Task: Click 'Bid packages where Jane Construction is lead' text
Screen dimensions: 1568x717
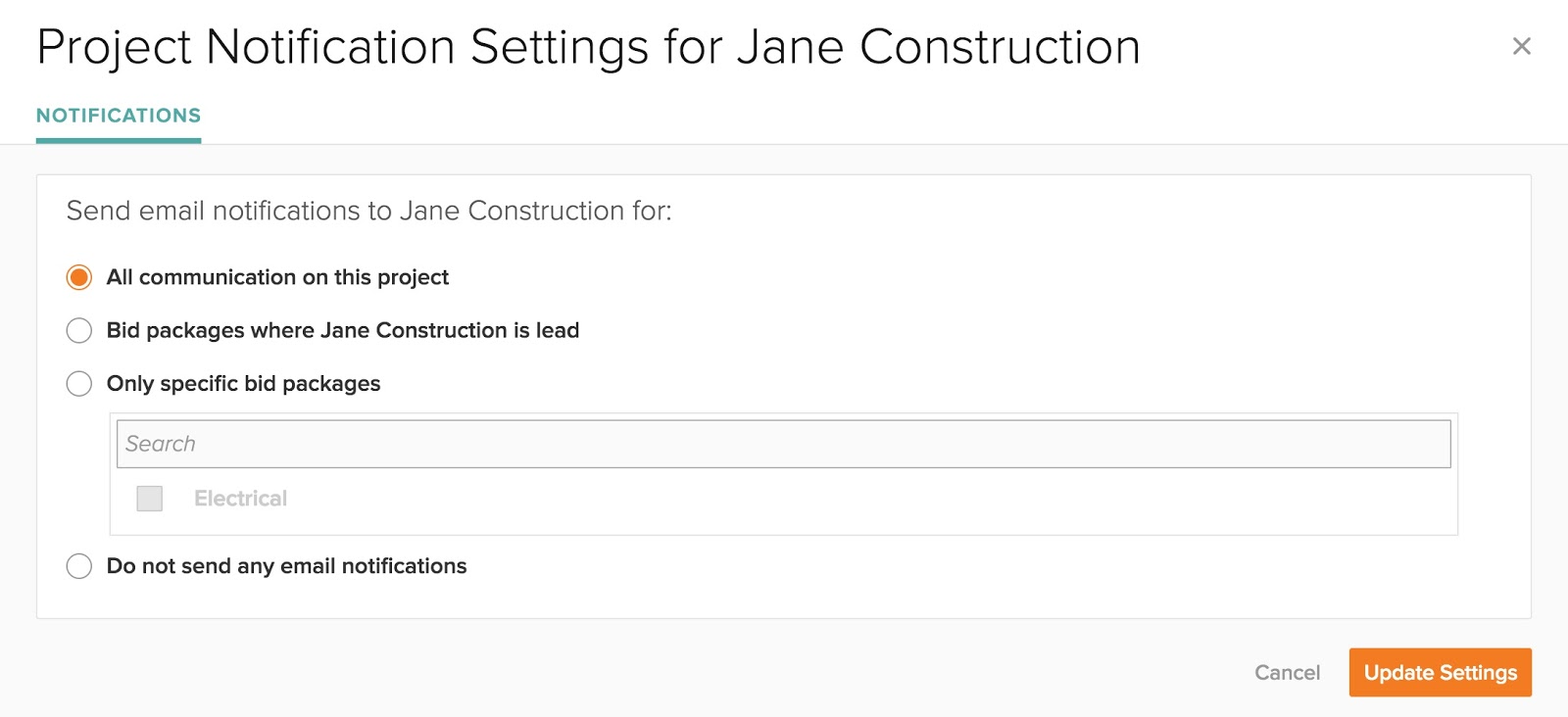Action: [x=342, y=331]
